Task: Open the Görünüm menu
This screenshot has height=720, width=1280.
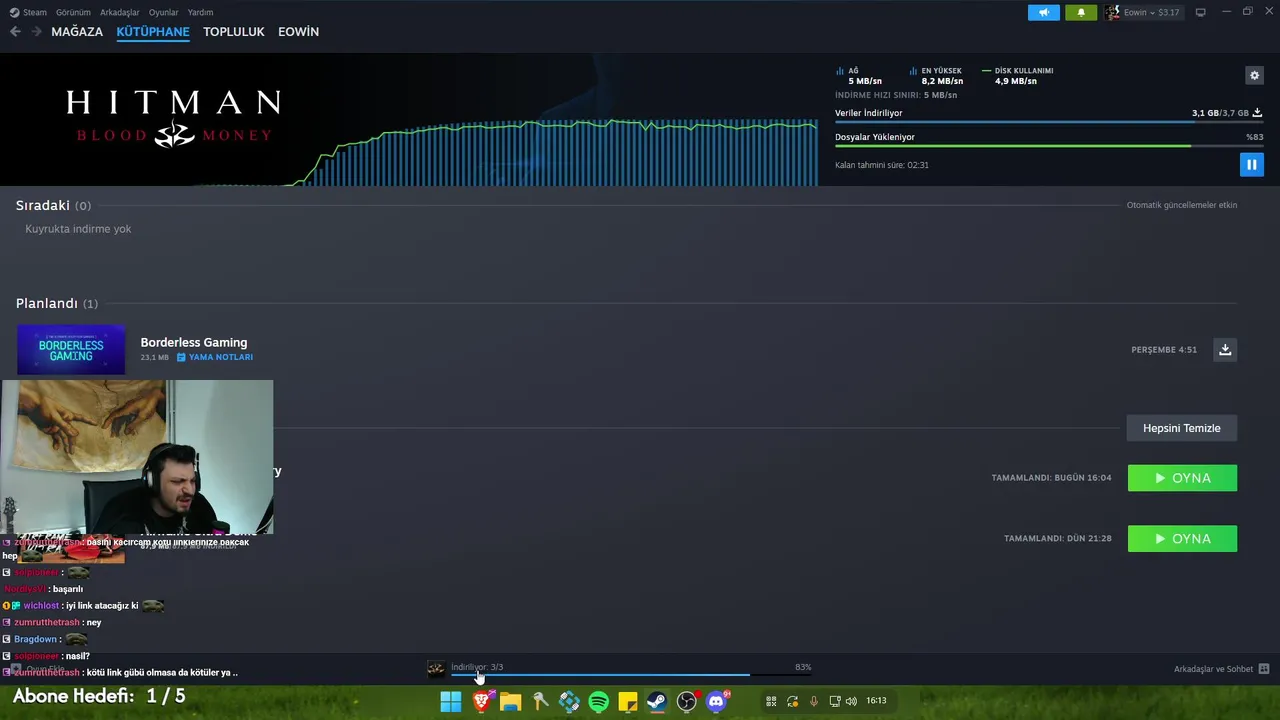Action: (73, 12)
